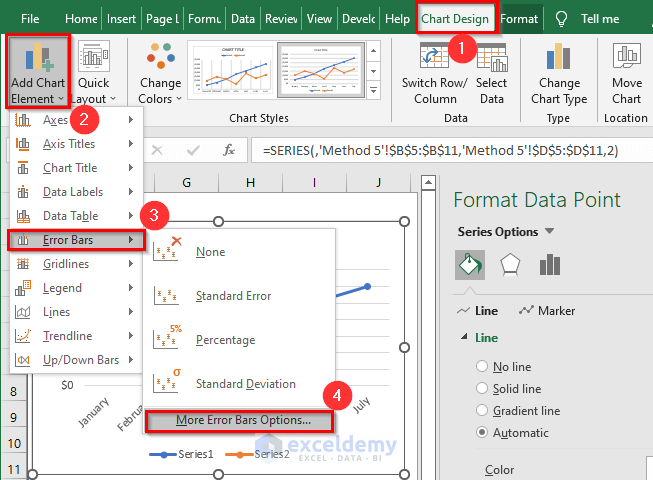Click Switch Row/Column button
653x480 pixels.
(434, 72)
